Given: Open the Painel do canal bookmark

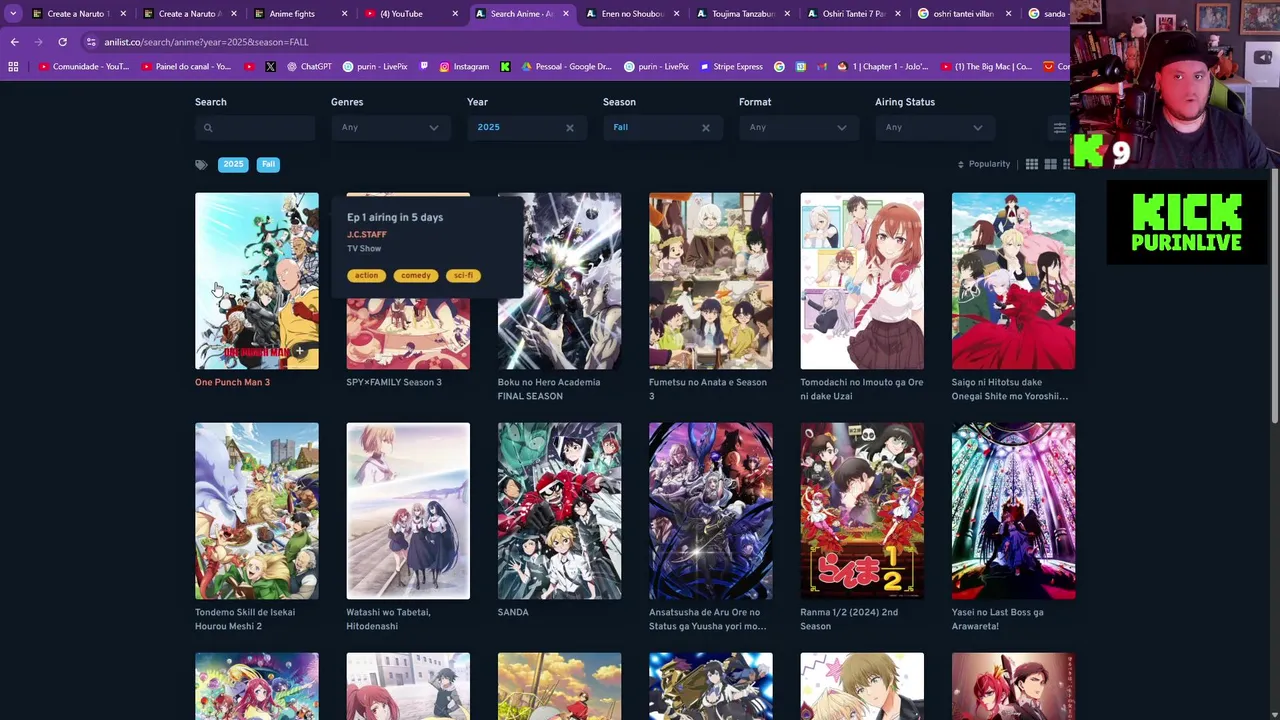Looking at the screenshot, I should coord(186,67).
